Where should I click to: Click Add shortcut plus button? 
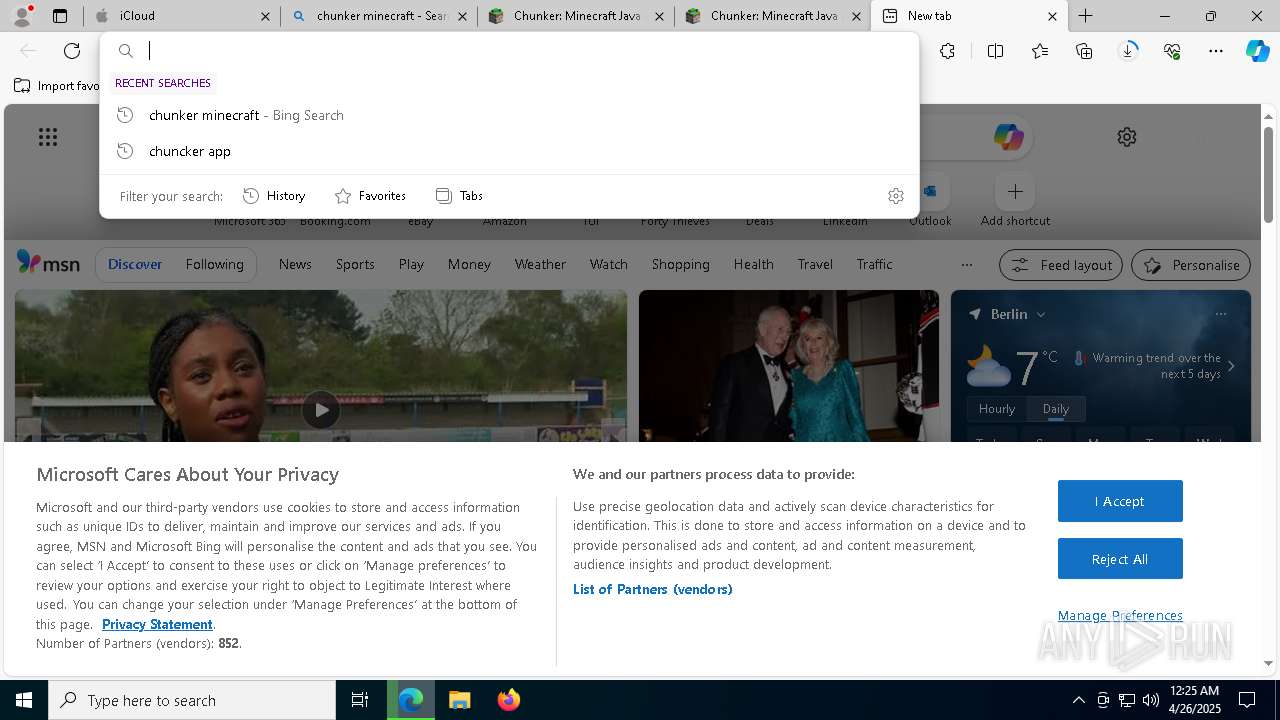tap(1015, 191)
